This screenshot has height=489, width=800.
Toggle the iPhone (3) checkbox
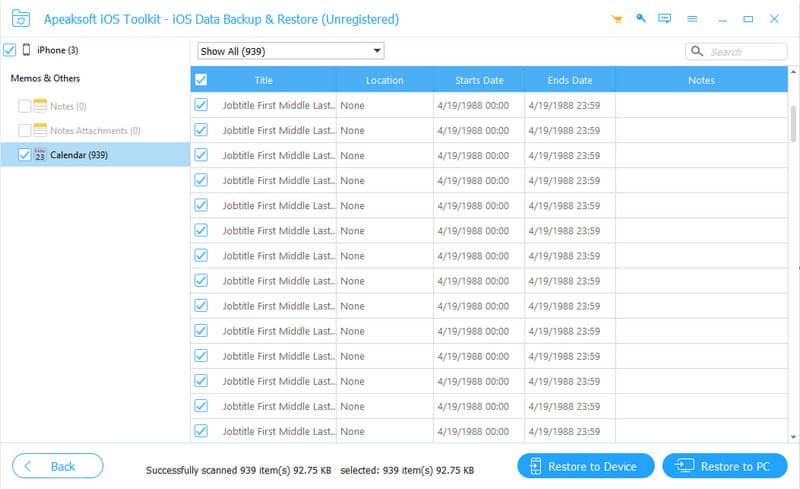pos(9,50)
